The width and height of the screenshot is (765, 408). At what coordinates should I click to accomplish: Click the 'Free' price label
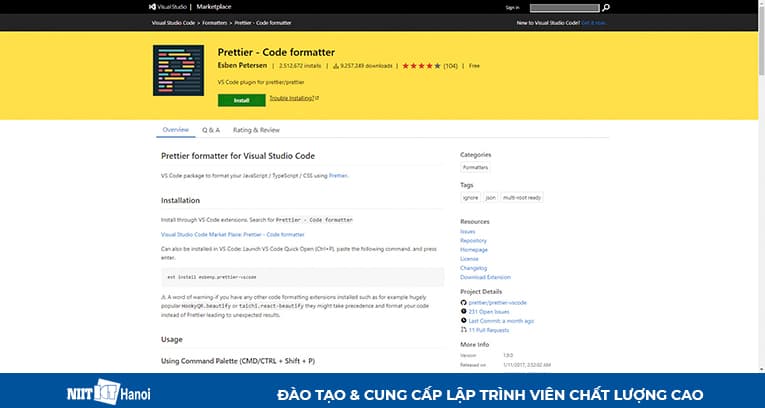click(x=474, y=66)
